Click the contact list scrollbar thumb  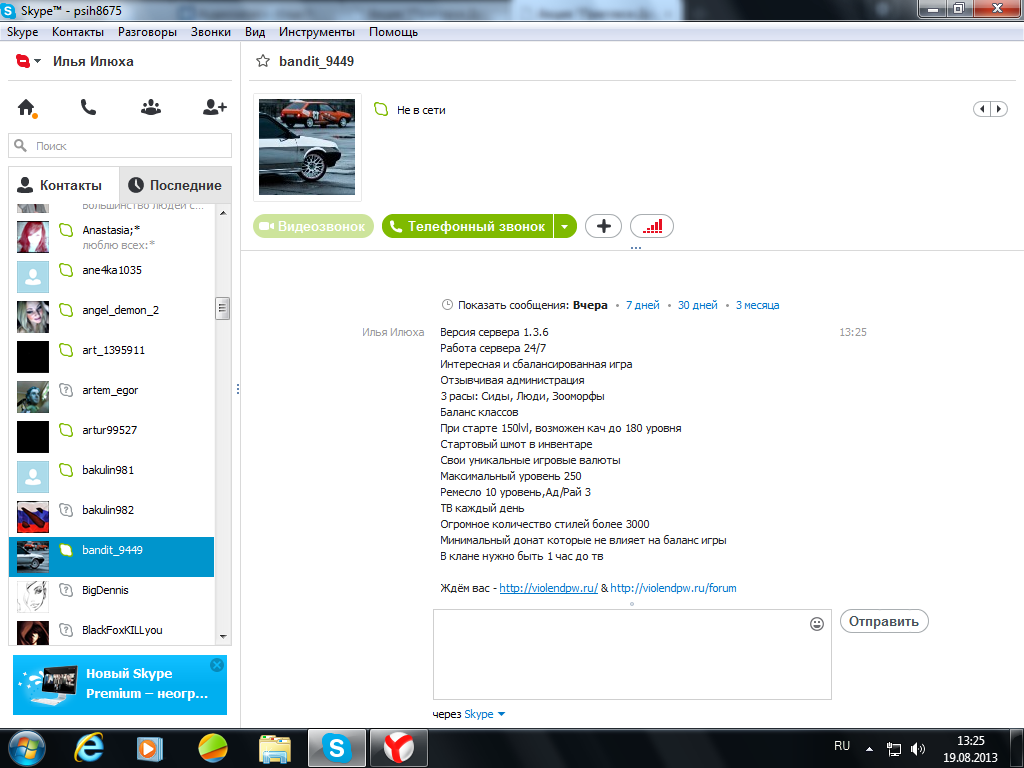click(x=223, y=308)
